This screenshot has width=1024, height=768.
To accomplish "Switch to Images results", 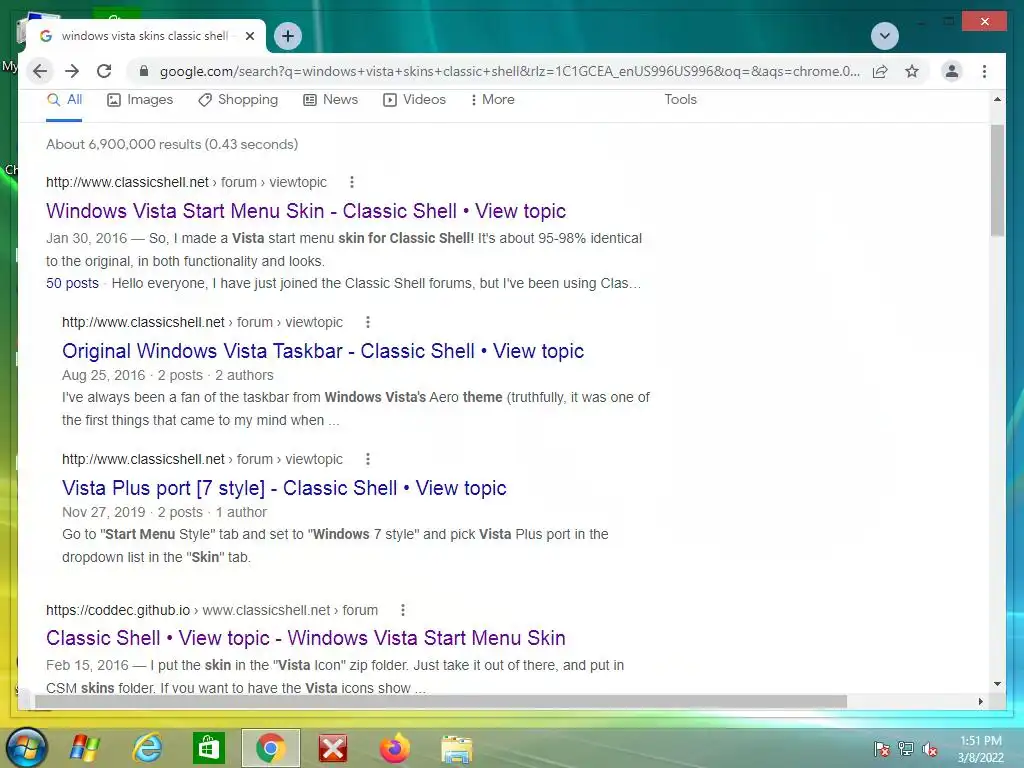I will click(140, 100).
